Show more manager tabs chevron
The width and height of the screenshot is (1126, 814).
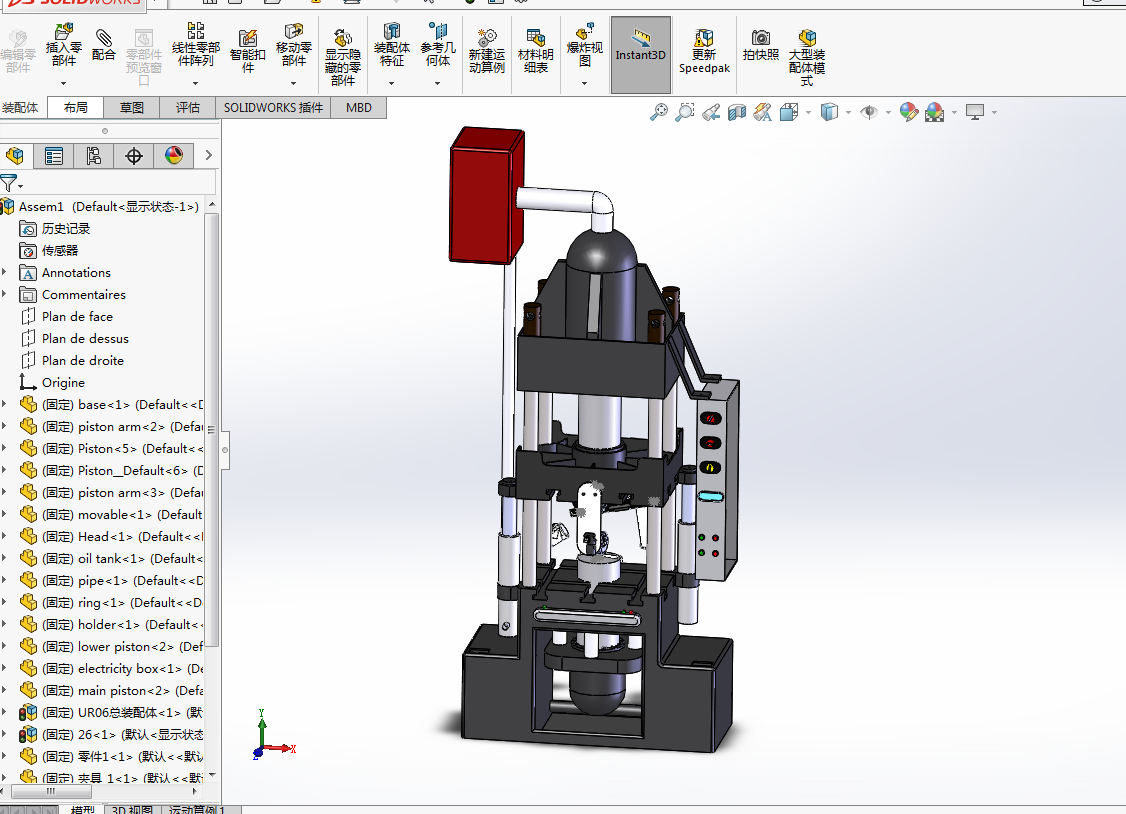point(208,155)
